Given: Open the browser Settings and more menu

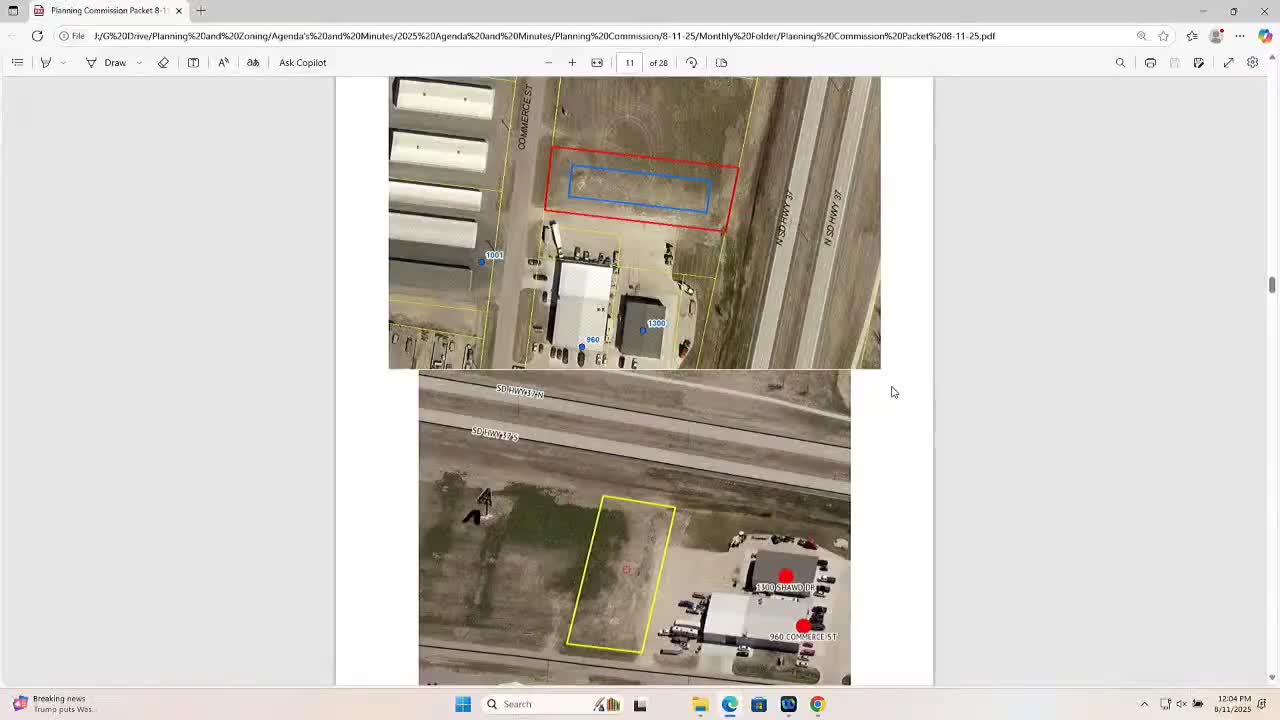Looking at the screenshot, I should point(1240,36).
